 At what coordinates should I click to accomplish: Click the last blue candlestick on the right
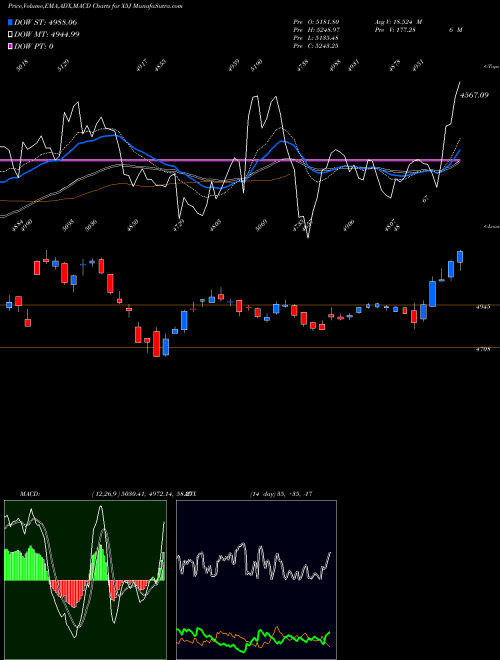pyautogui.click(x=460, y=257)
